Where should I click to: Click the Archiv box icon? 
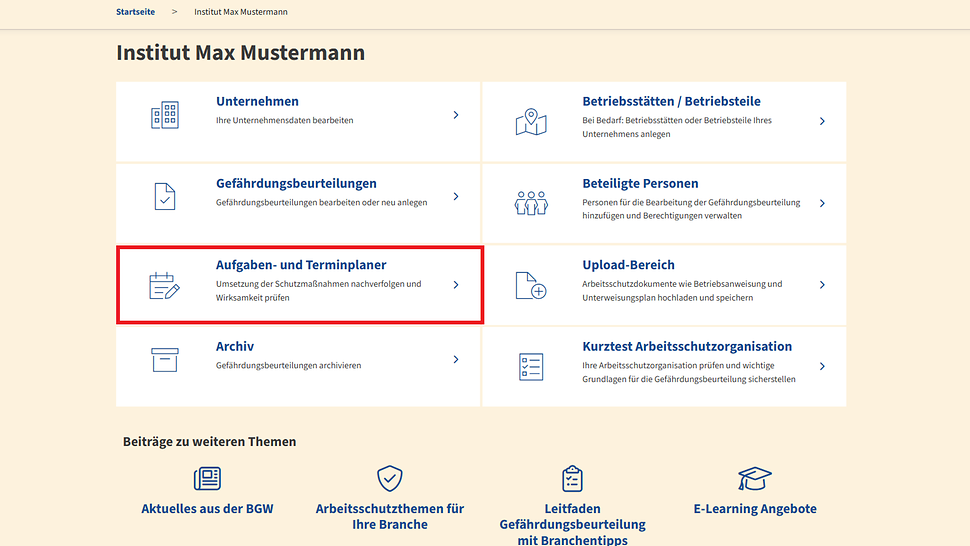click(x=165, y=360)
